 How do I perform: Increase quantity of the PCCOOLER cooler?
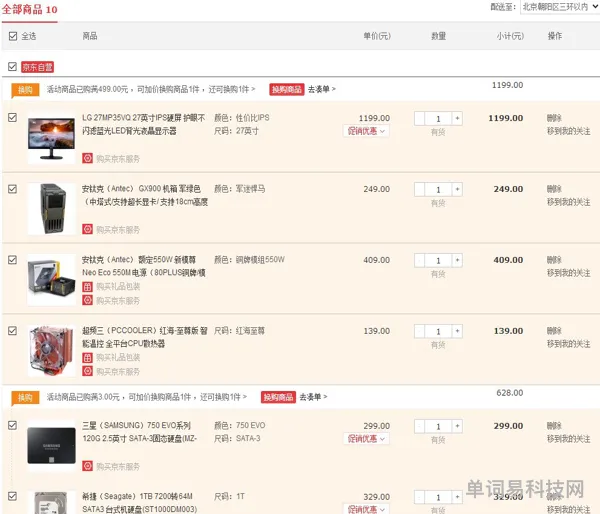pyautogui.click(x=457, y=331)
